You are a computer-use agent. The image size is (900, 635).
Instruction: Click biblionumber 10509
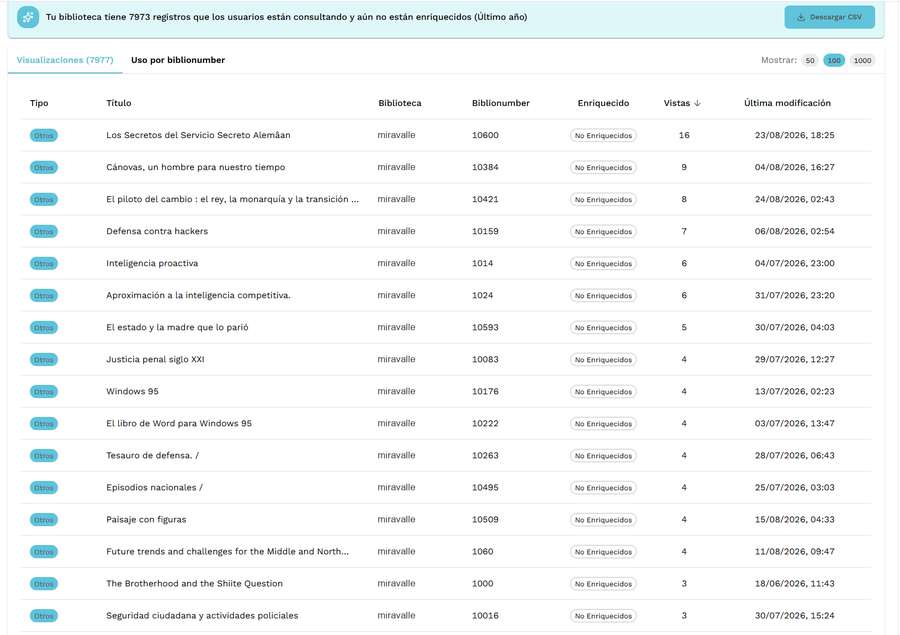click(485, 520)
